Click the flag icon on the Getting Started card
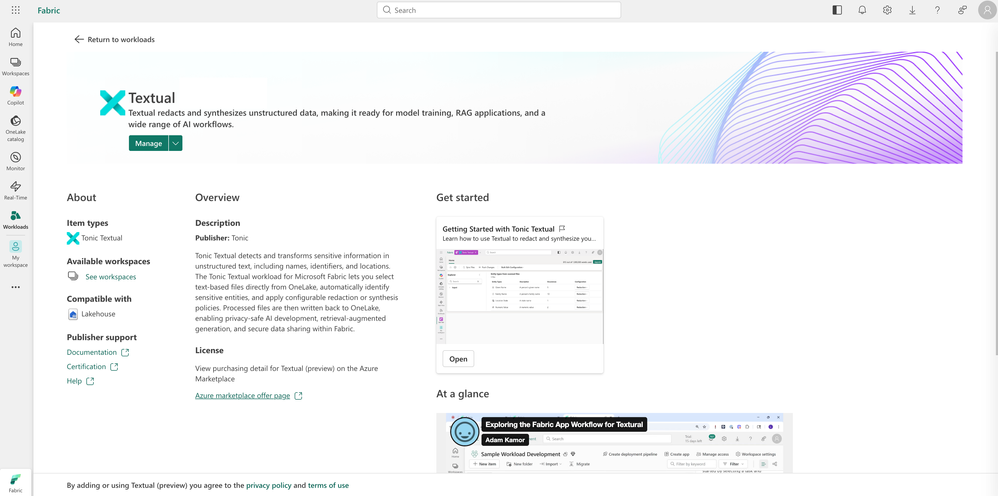Image resolution: width=998 pixels, height=496 pixels. [x=562, y=229]
